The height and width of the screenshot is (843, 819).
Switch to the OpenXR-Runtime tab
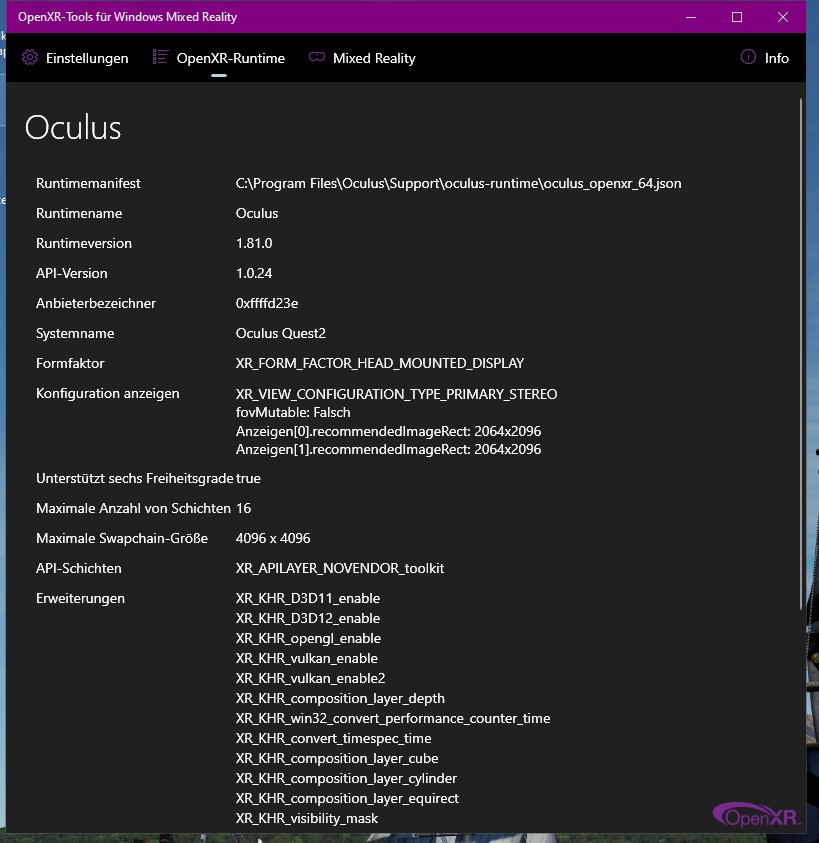[219, 58]
